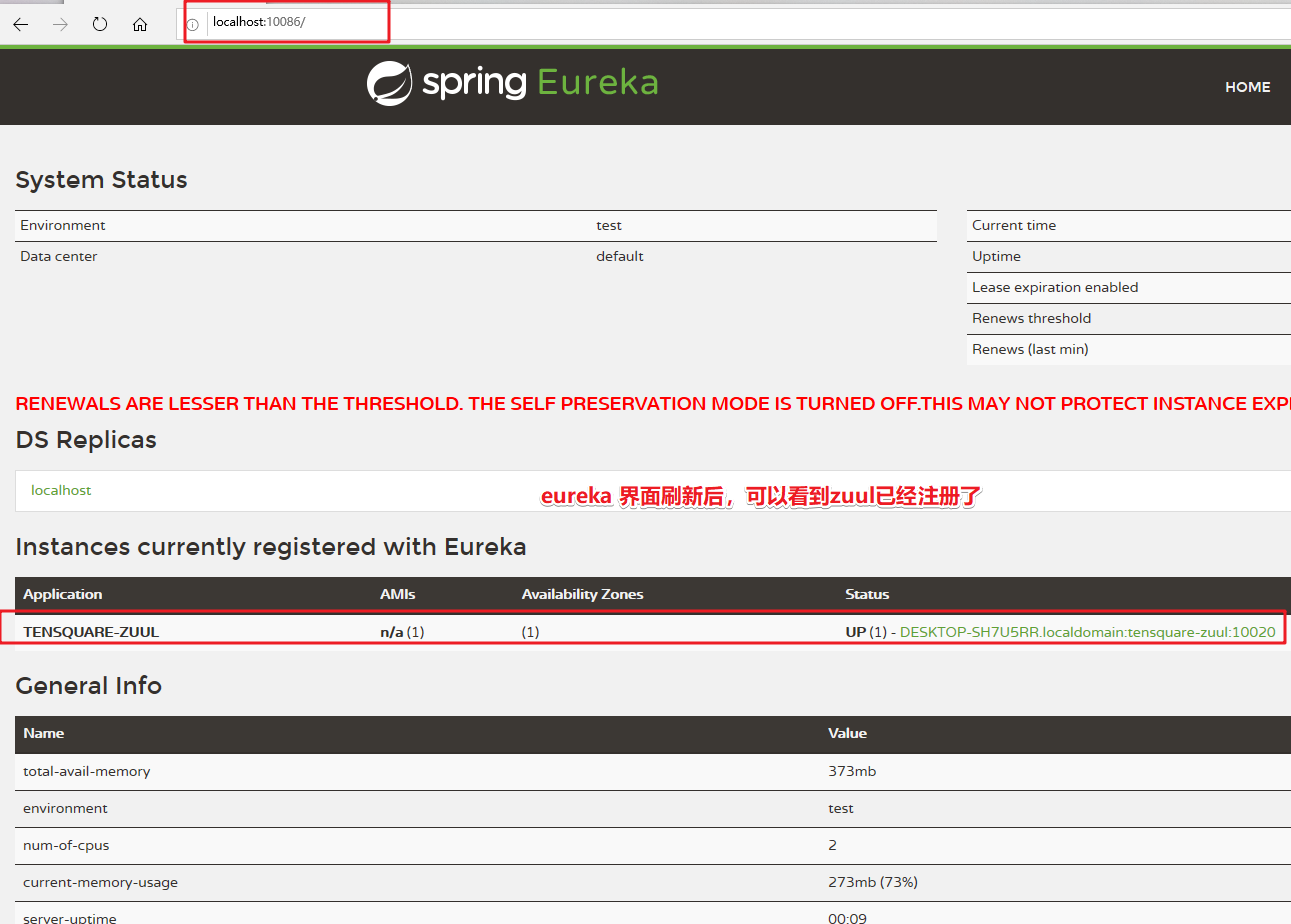Viewport: 1291px width, 924px height.
Task: Click the Renews (last min) label
Action: [x=1030, y=349]
